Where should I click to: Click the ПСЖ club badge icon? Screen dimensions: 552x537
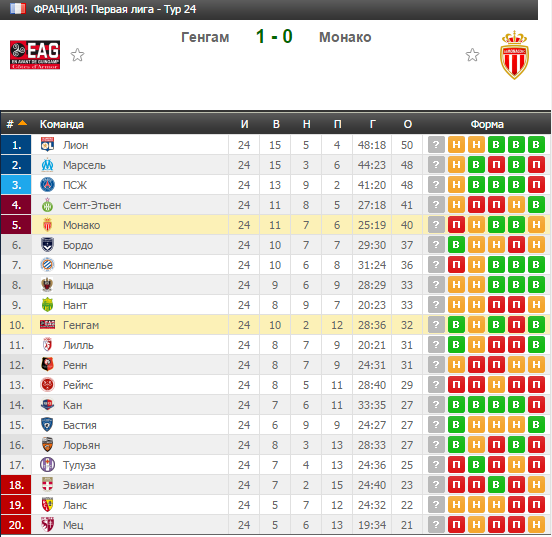(x=47, y=185)
